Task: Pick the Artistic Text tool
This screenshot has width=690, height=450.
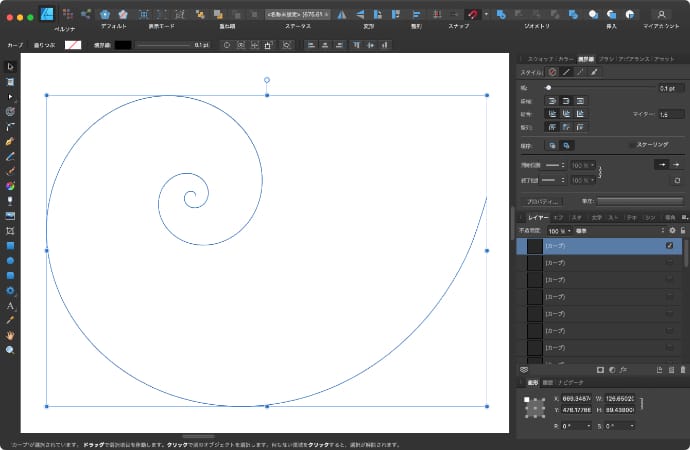Action: (10, 306)
